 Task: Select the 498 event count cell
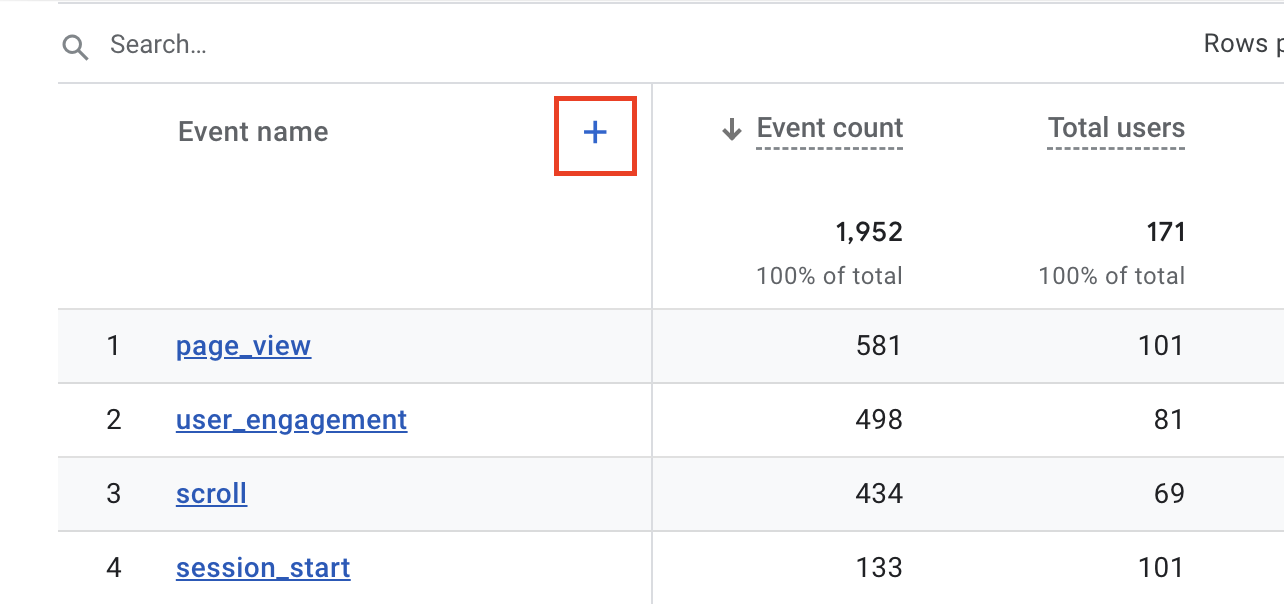[879, 420]
